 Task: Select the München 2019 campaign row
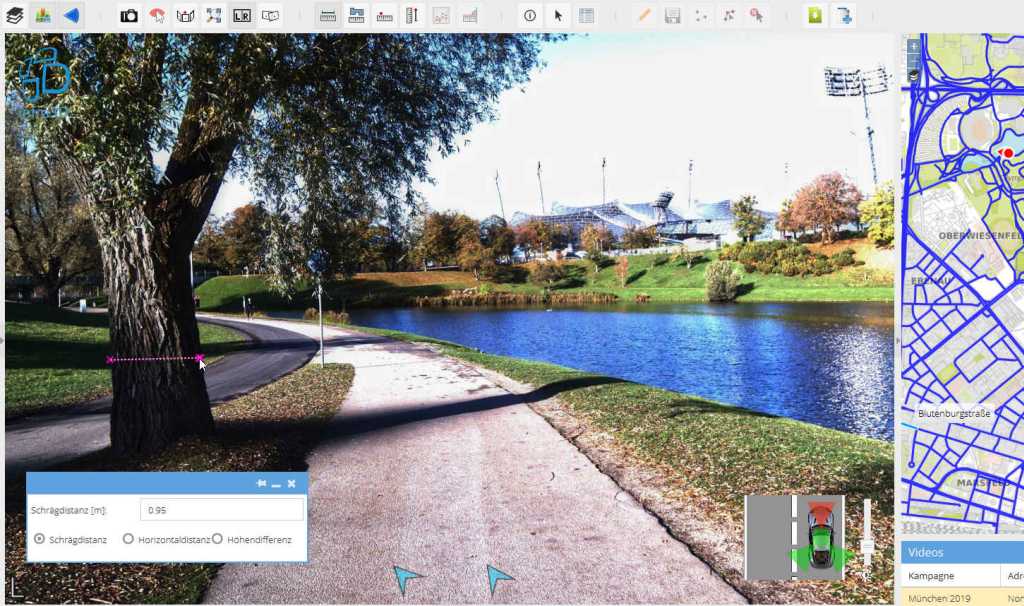tap(950, 597)
